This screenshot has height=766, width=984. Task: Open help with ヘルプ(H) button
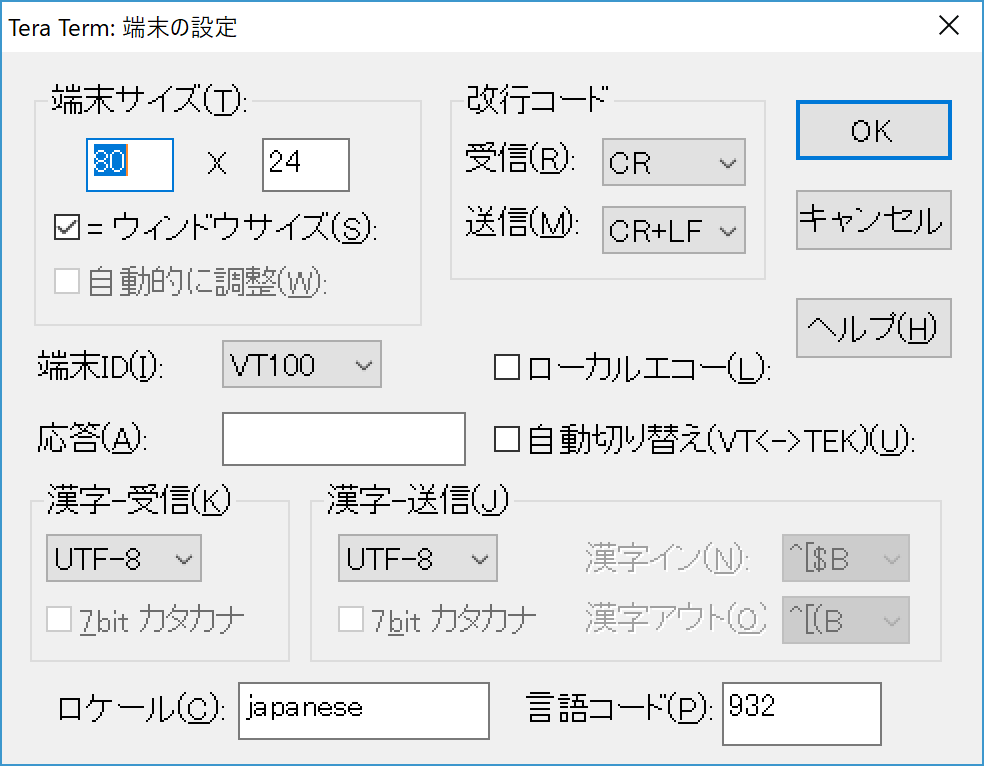[873, 328]
